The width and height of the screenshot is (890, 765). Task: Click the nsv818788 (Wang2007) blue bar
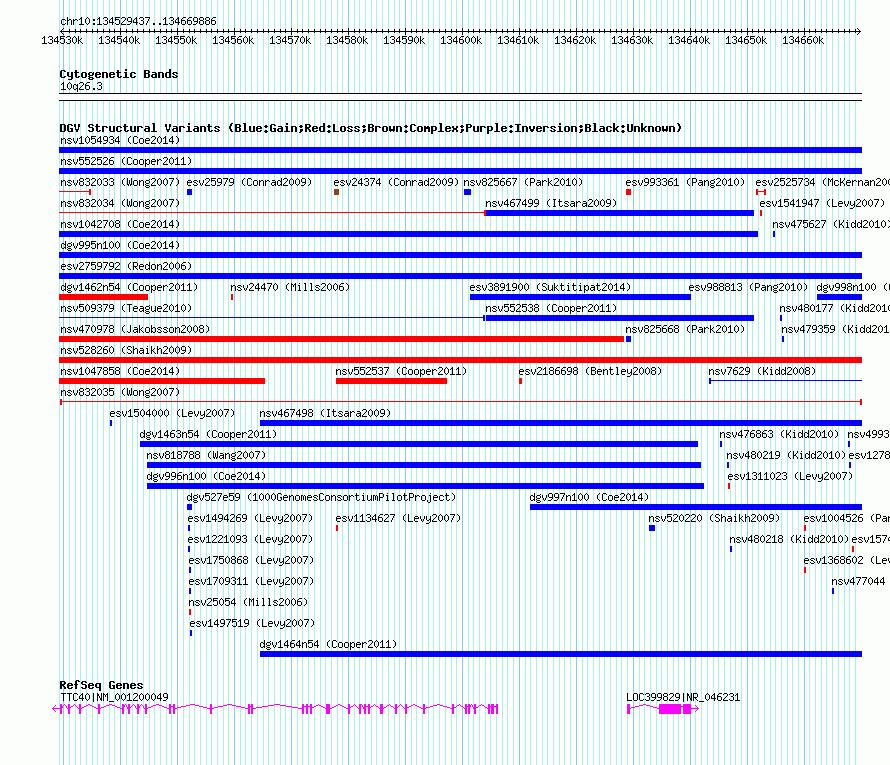click(x=424, y=465)
